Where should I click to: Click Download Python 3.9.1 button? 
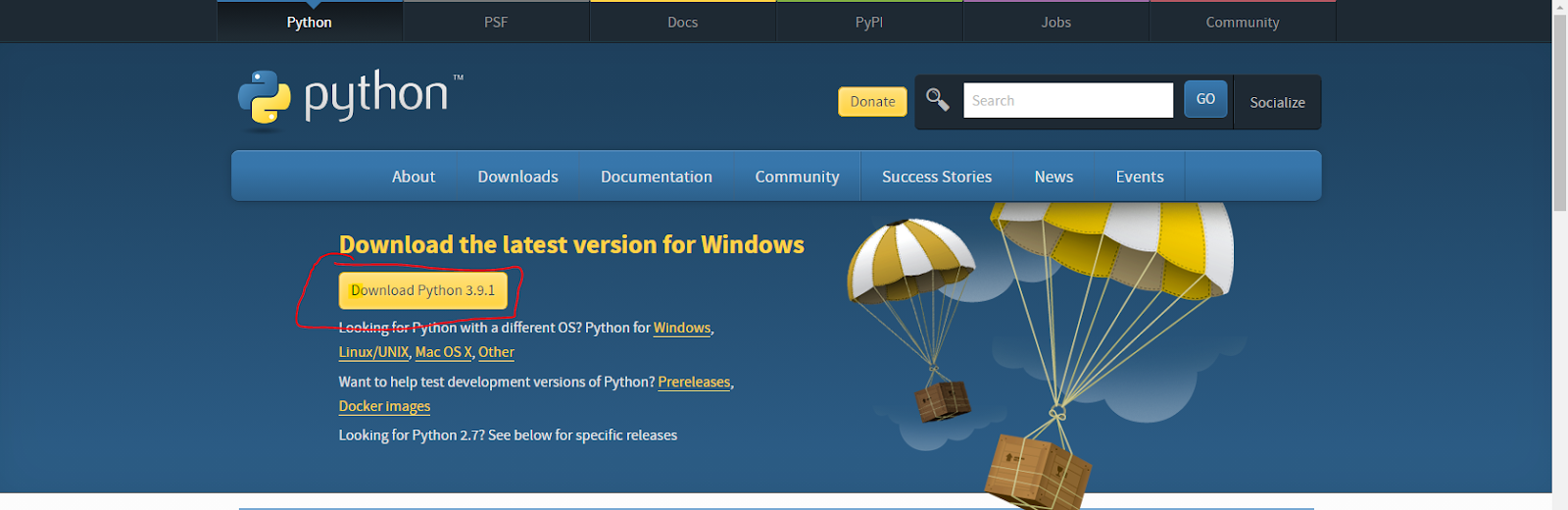423,290
